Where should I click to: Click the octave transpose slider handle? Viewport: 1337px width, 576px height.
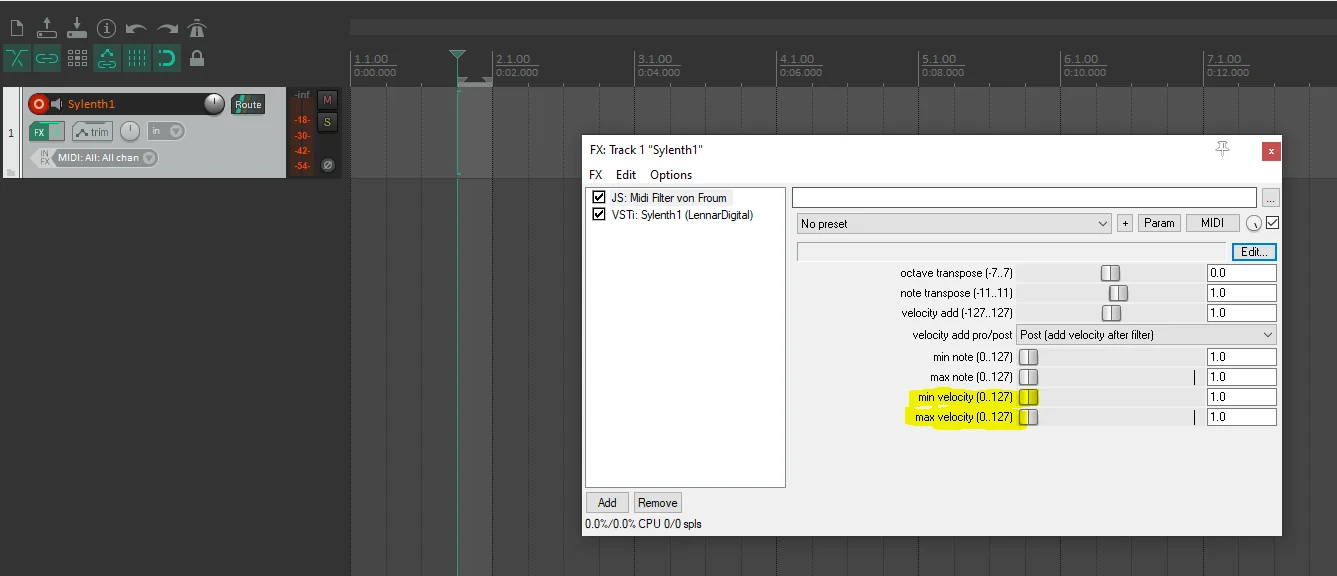coord(1110,273)
